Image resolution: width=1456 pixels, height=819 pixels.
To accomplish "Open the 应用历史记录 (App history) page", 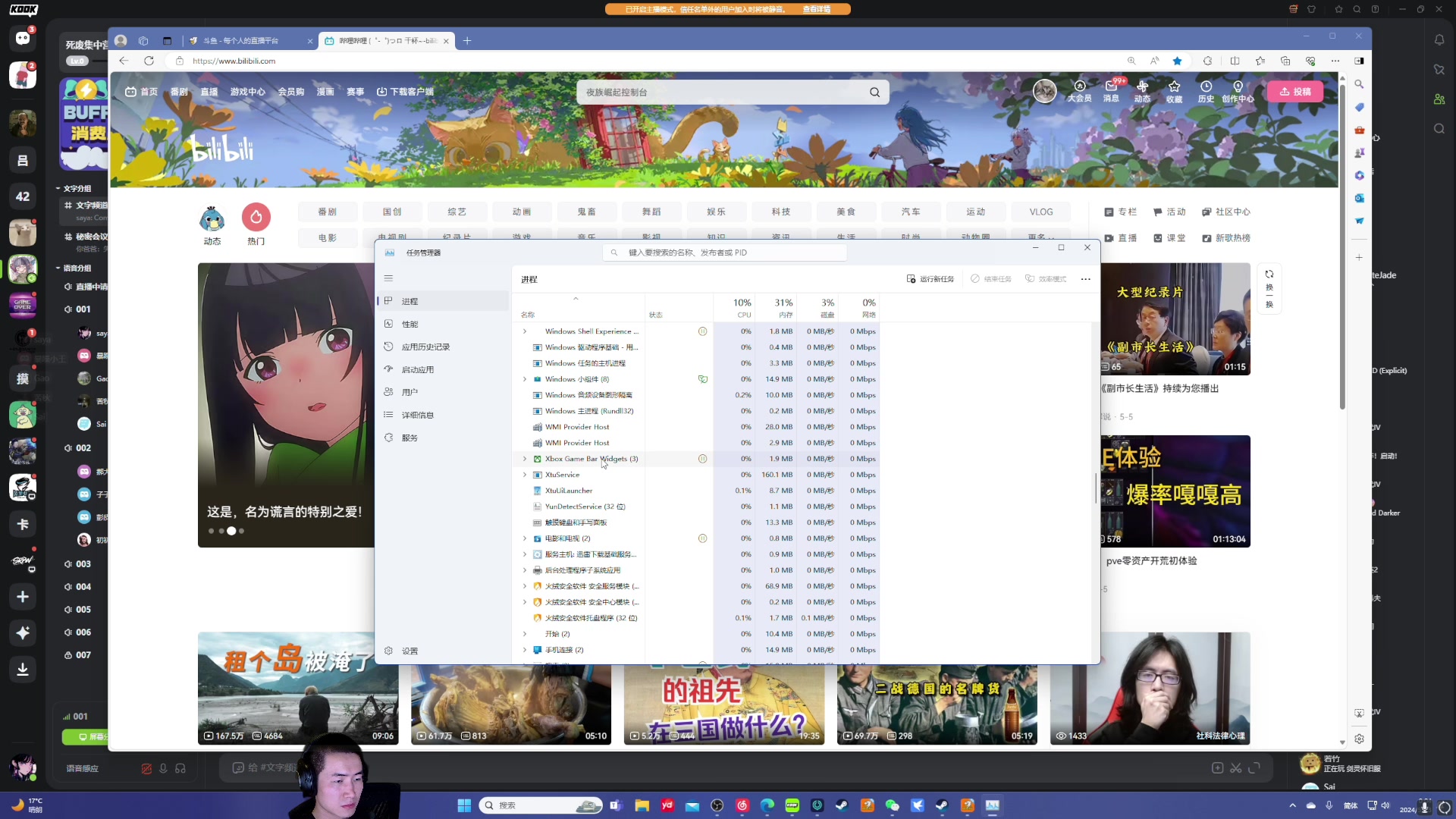I will [x=444, y=347].
